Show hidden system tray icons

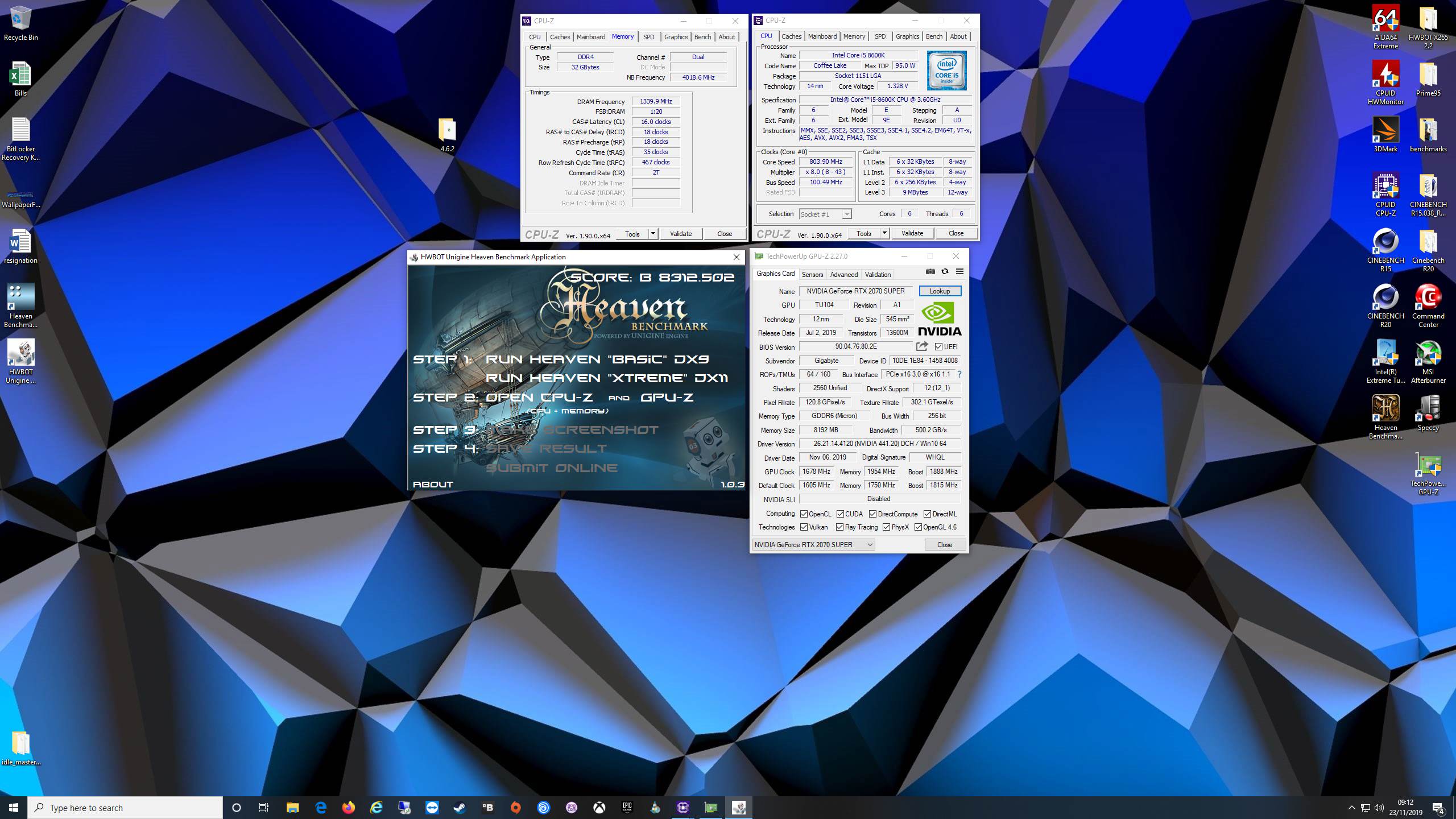(x=1351, y=808)
